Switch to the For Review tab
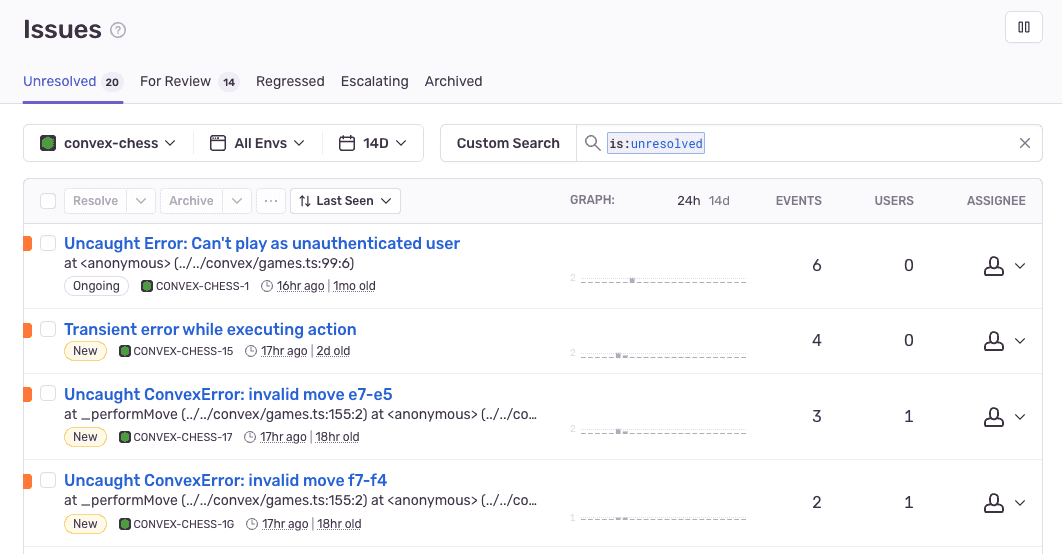 click(x=189, y=82)
